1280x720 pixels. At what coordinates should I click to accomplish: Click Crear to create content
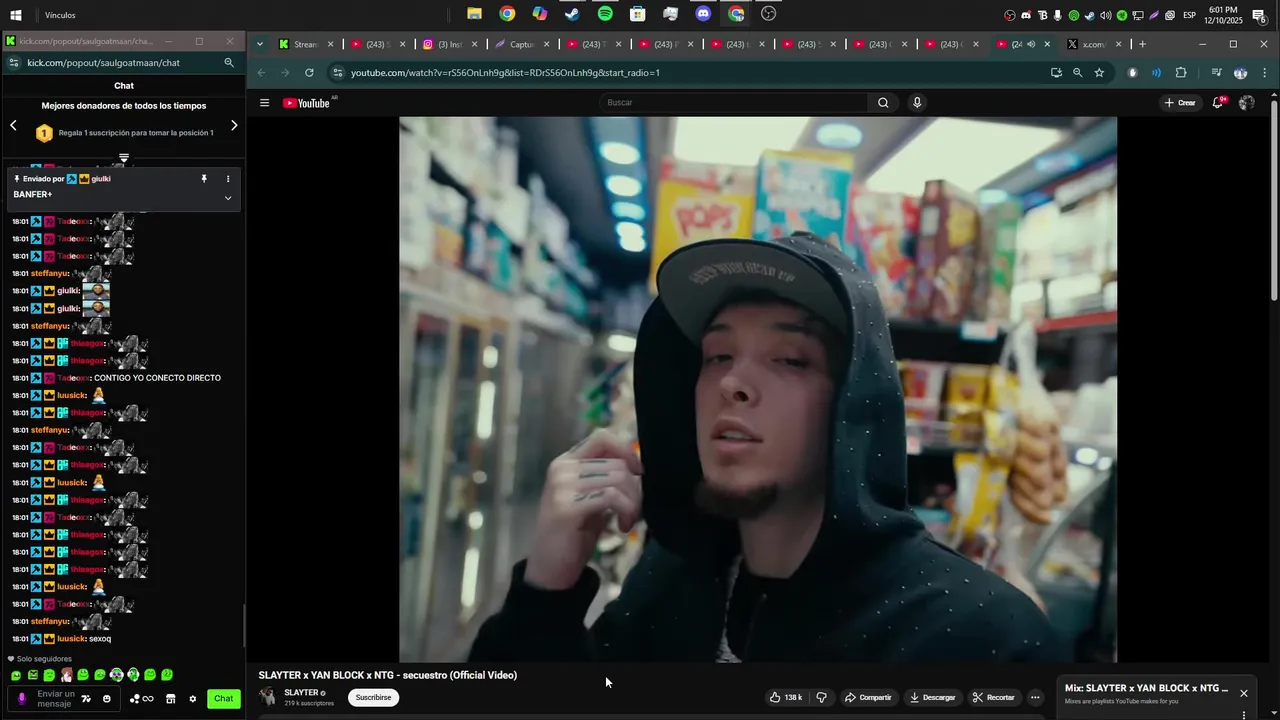pyautogui.click(x=1180, y=103)
